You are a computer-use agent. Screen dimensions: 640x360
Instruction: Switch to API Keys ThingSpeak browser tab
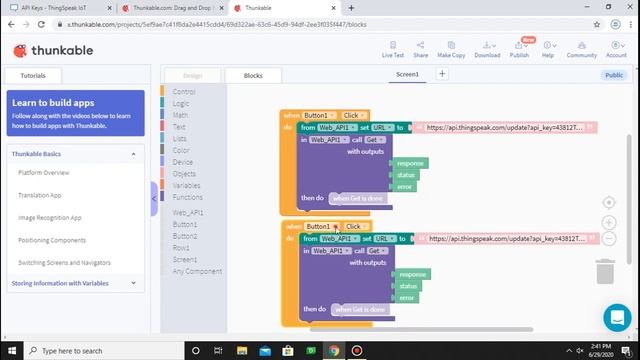click(x=60, y=8)
